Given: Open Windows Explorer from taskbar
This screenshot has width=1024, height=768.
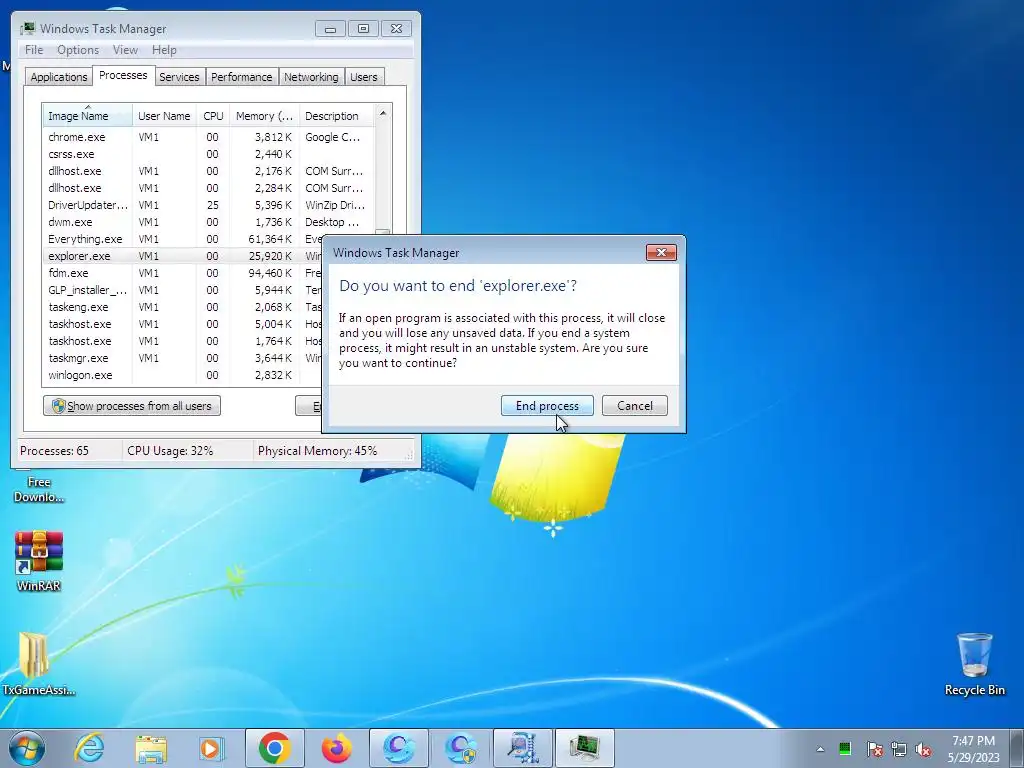Looking at the screenshot, I should [x=152, y=748].
